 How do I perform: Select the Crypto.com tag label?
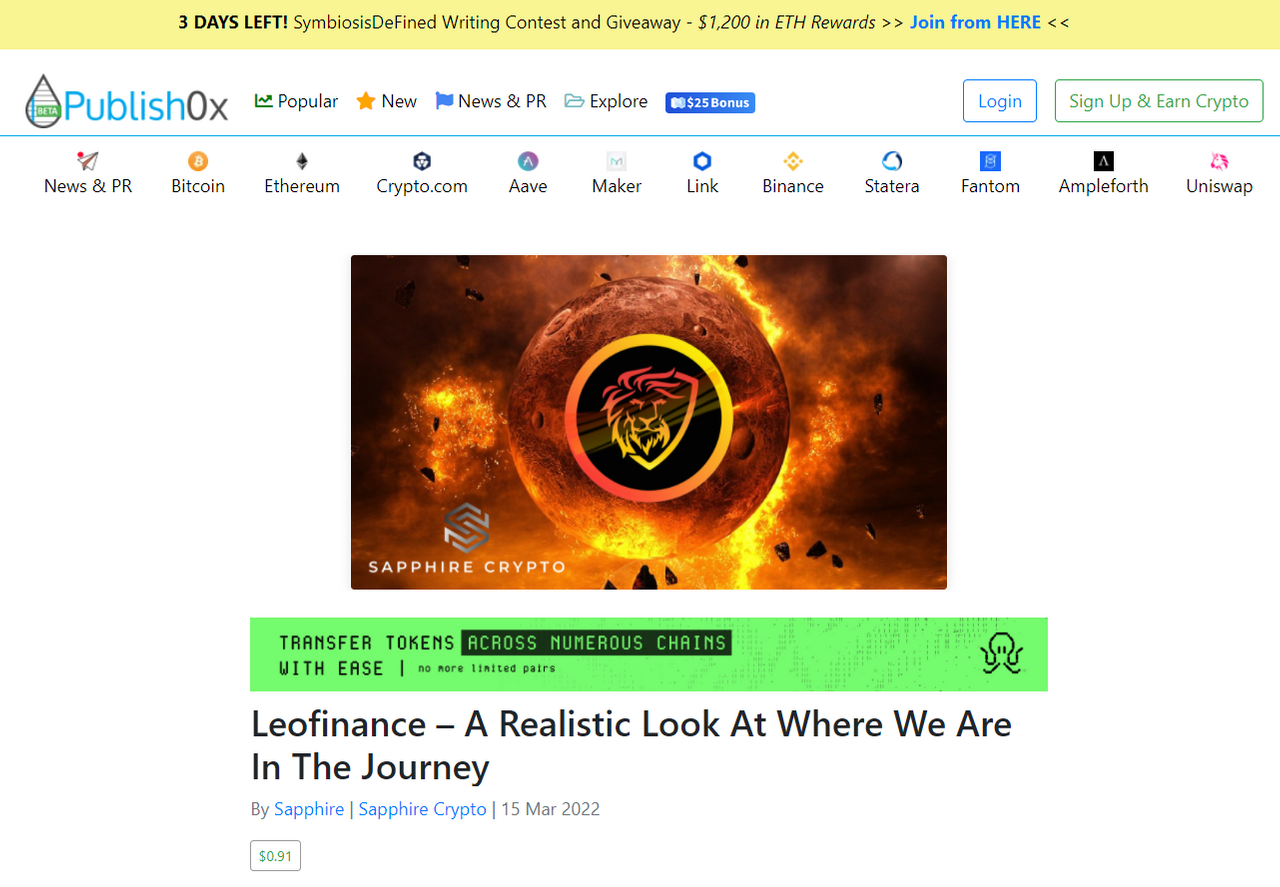tap(422, 186)
